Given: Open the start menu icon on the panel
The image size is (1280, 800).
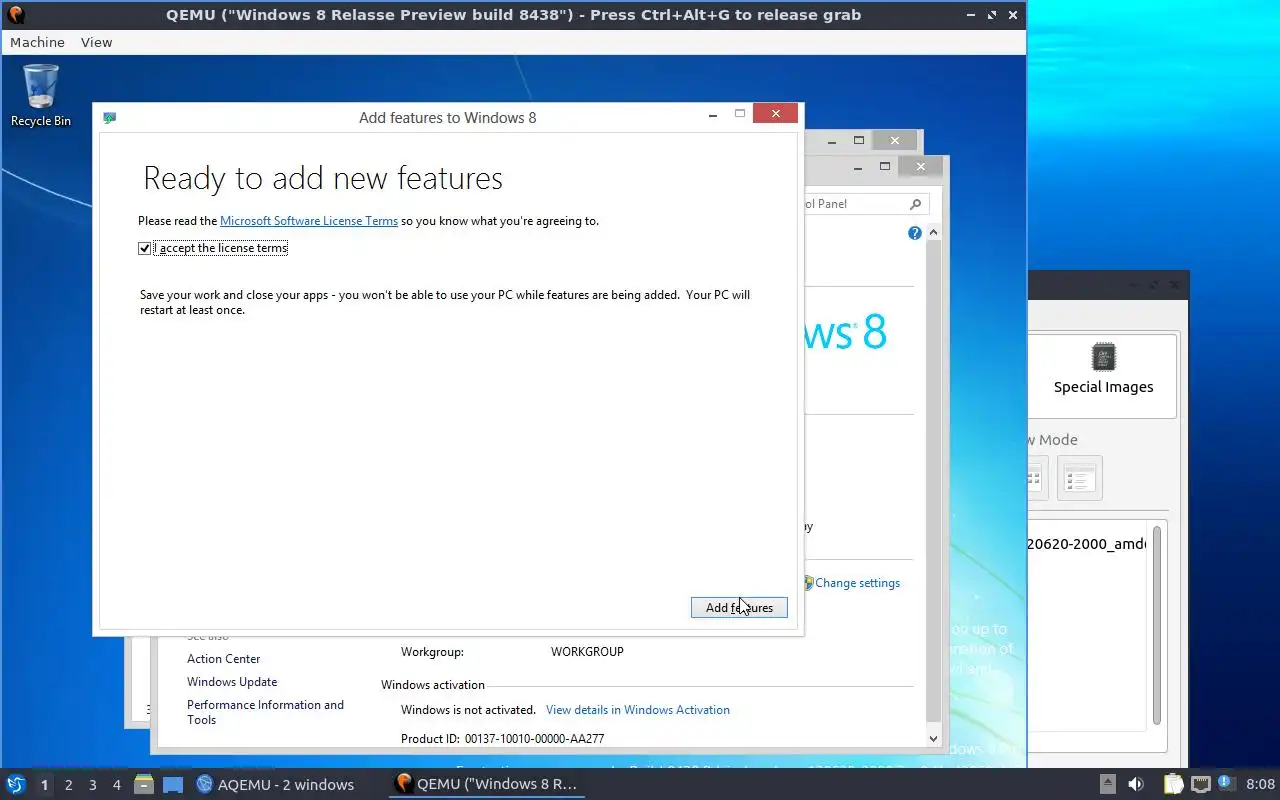Looking at the screenshot, I should click(16, 784).
